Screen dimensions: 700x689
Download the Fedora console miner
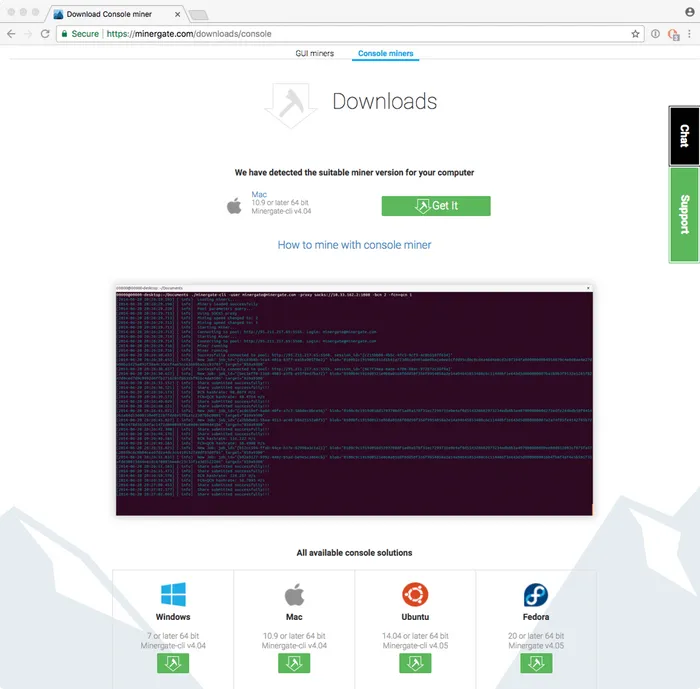[x=536, y=663]
